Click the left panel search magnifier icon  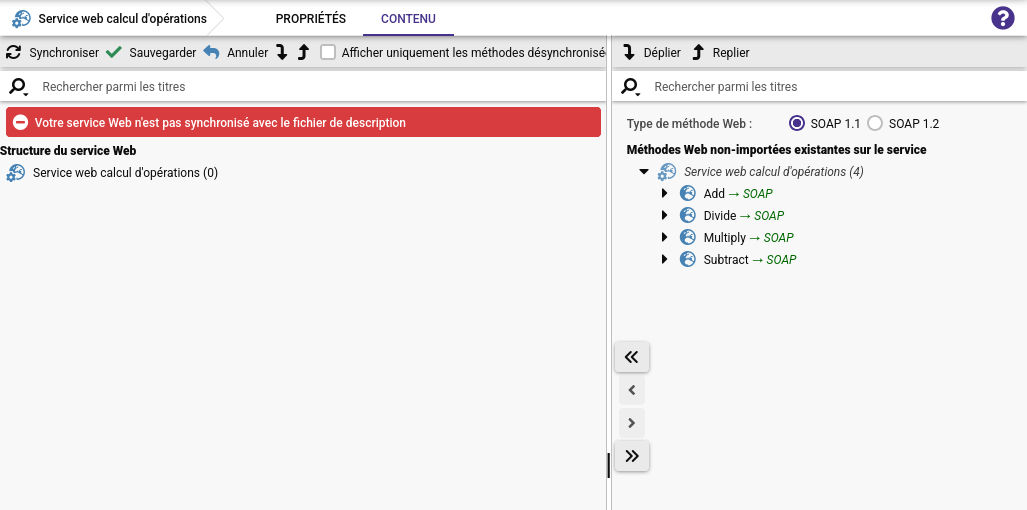(17, 87)
